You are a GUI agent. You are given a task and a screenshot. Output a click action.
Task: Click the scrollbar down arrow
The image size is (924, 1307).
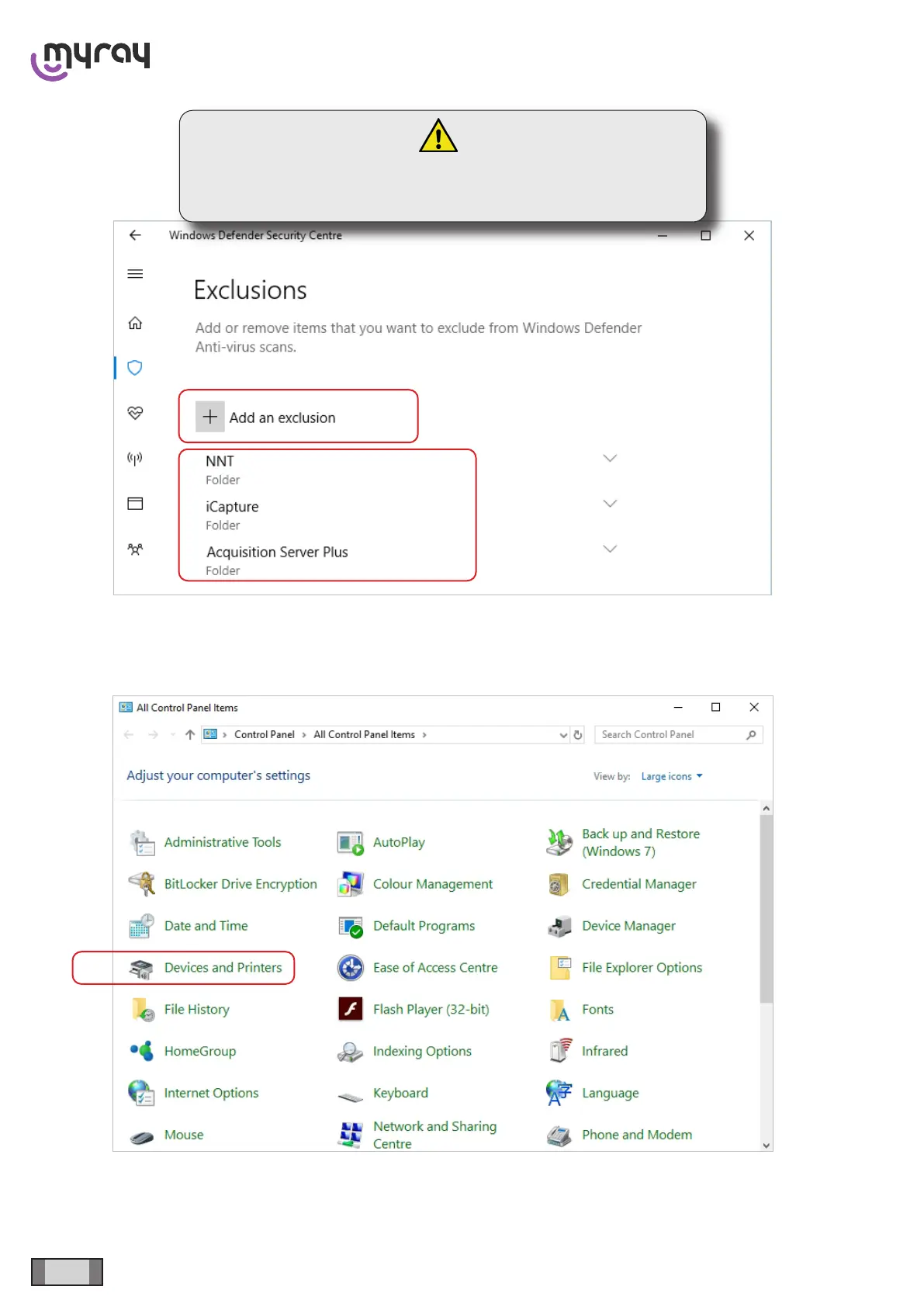click(x=767, y=1145)
